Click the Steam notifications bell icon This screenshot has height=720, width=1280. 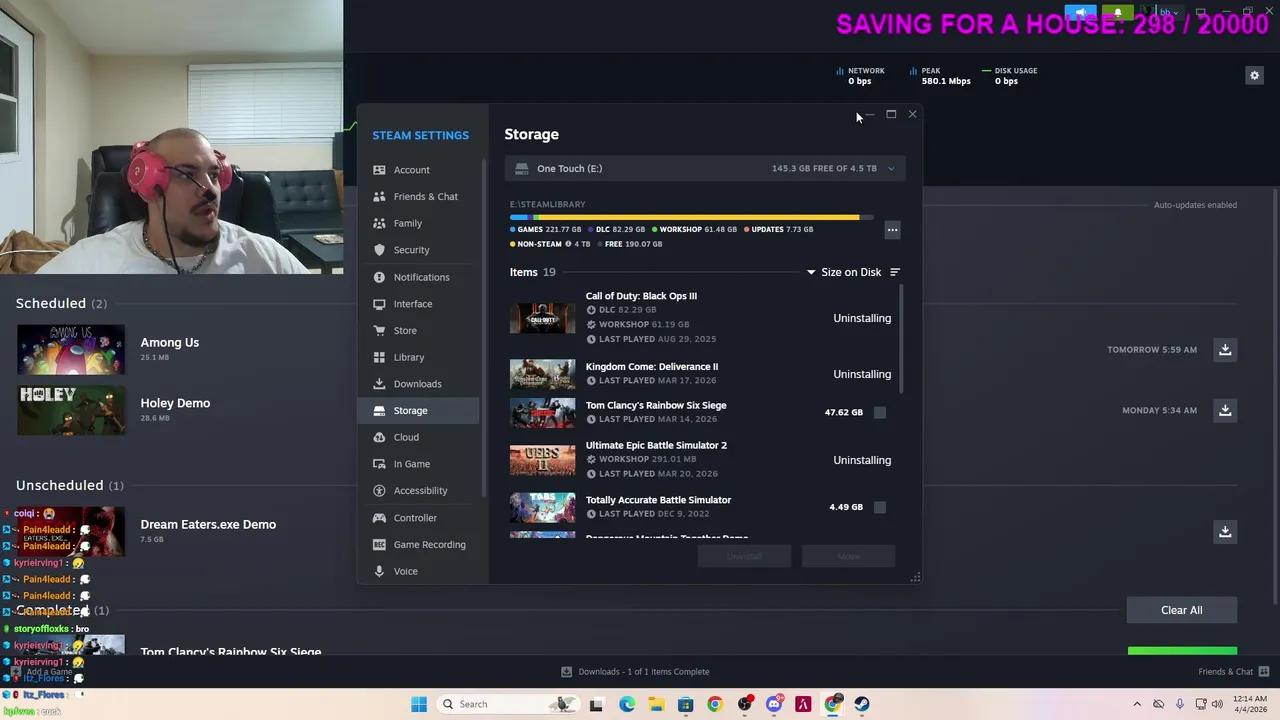(1118, 14)
